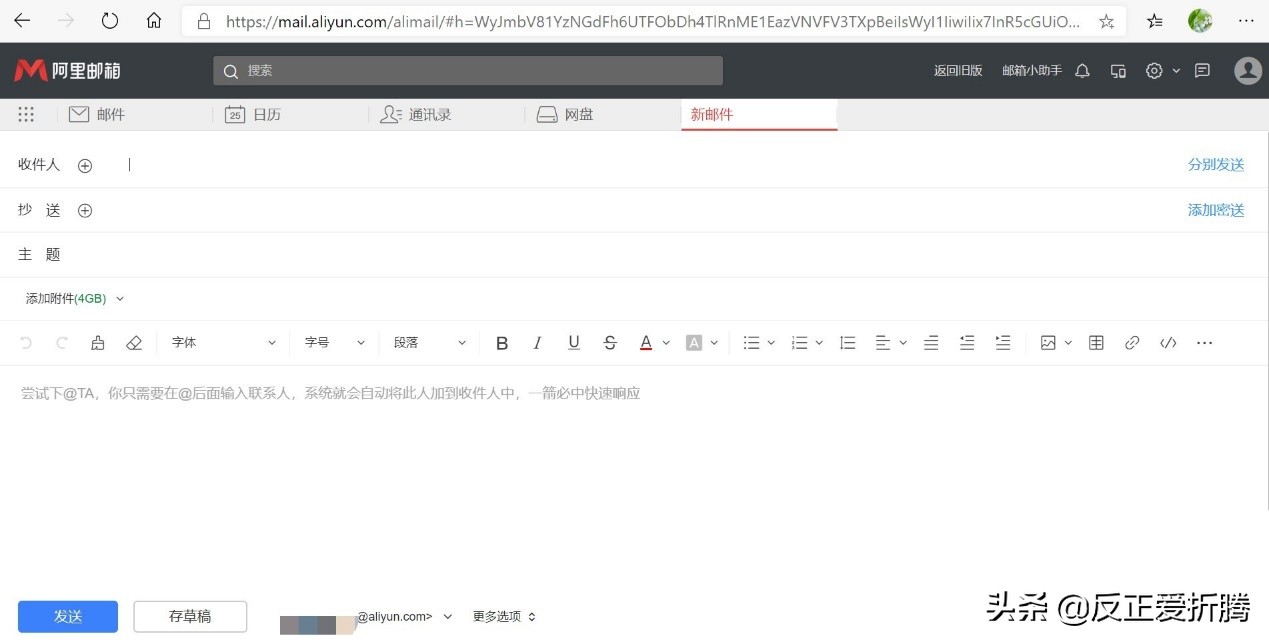
Task: Toggle strikethrough formatting
Action: 610,342
